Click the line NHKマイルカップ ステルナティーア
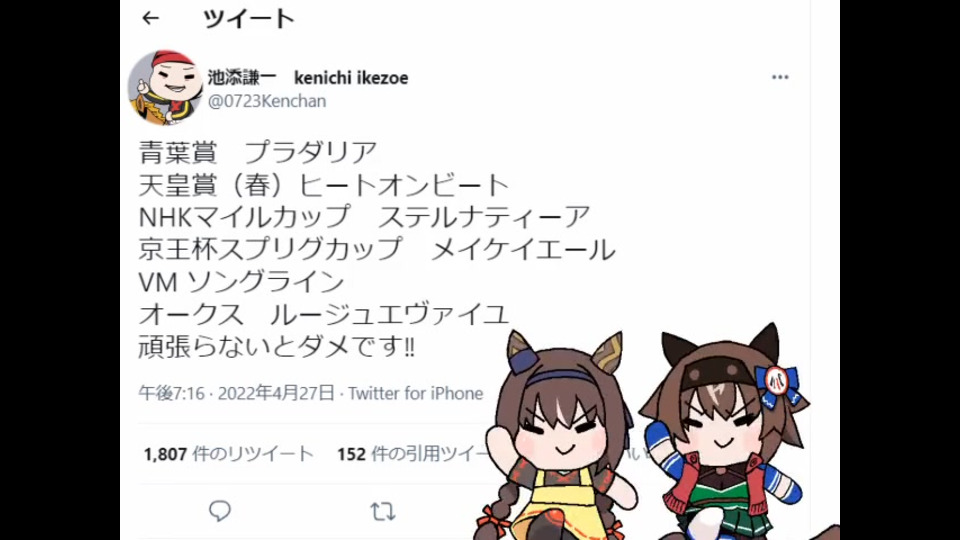 pyautogui.click(x=364, y=217)
